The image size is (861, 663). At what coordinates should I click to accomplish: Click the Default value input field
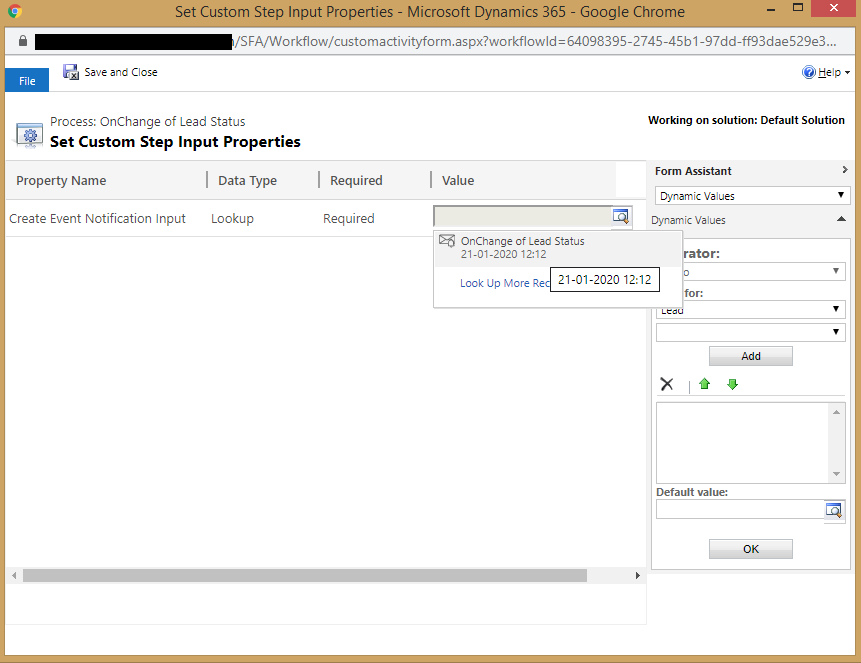click(x=740, y=509)
